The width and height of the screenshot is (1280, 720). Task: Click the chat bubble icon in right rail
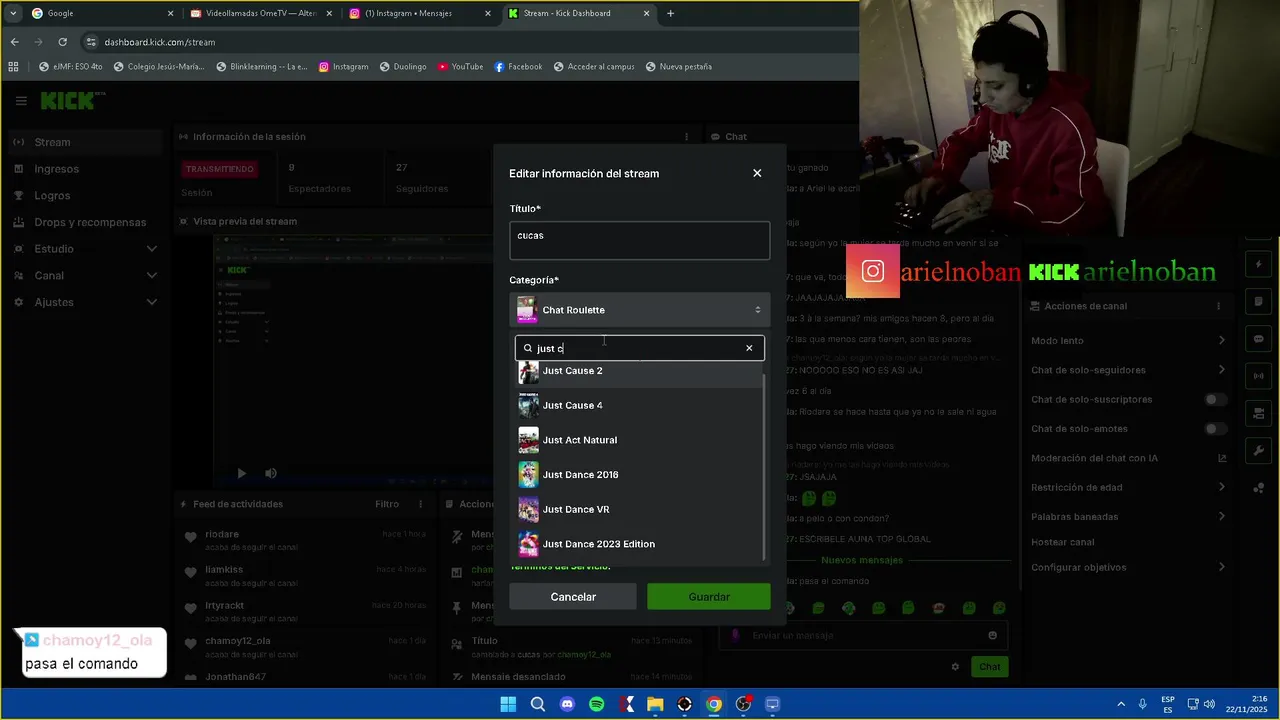[1259, 339]
